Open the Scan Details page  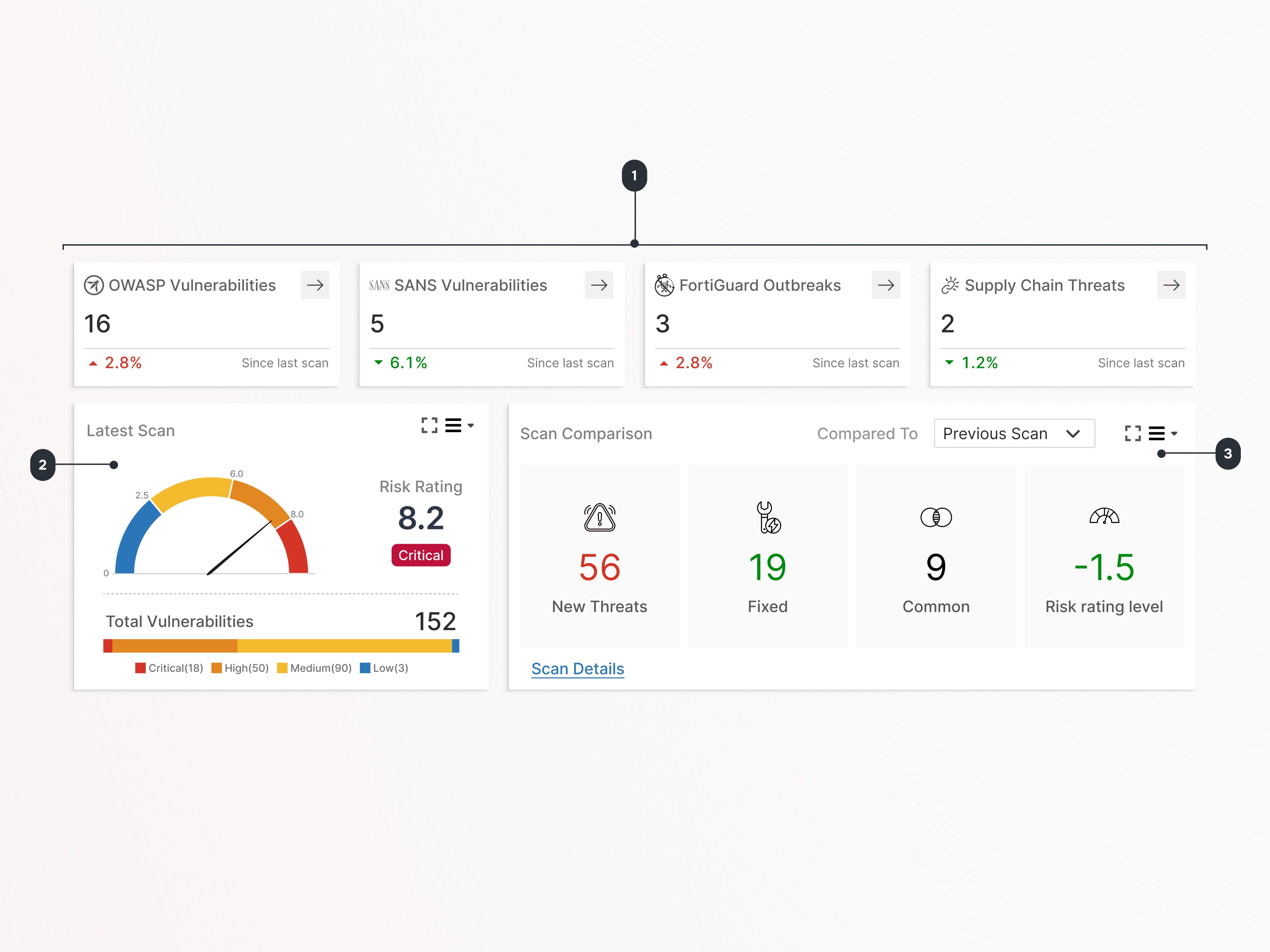[577, 668]
